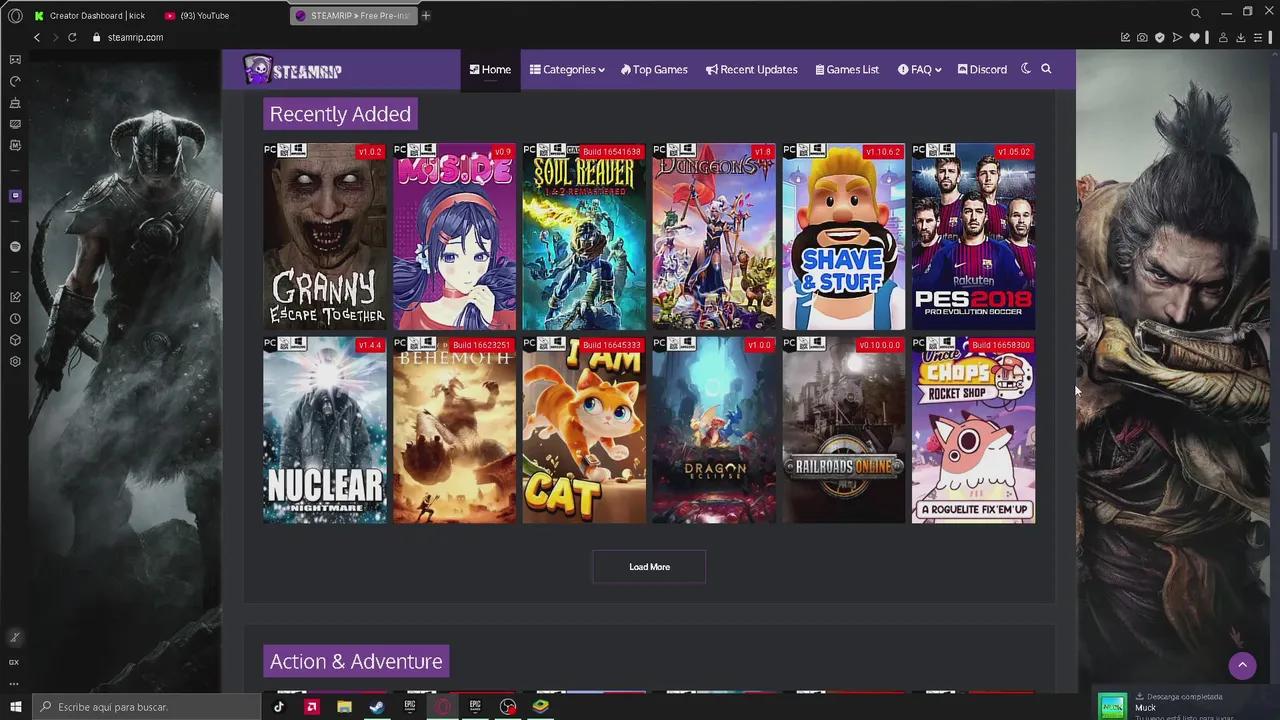Open the ad blocker shield icon
The image size is (1280, 720).
1159,37
